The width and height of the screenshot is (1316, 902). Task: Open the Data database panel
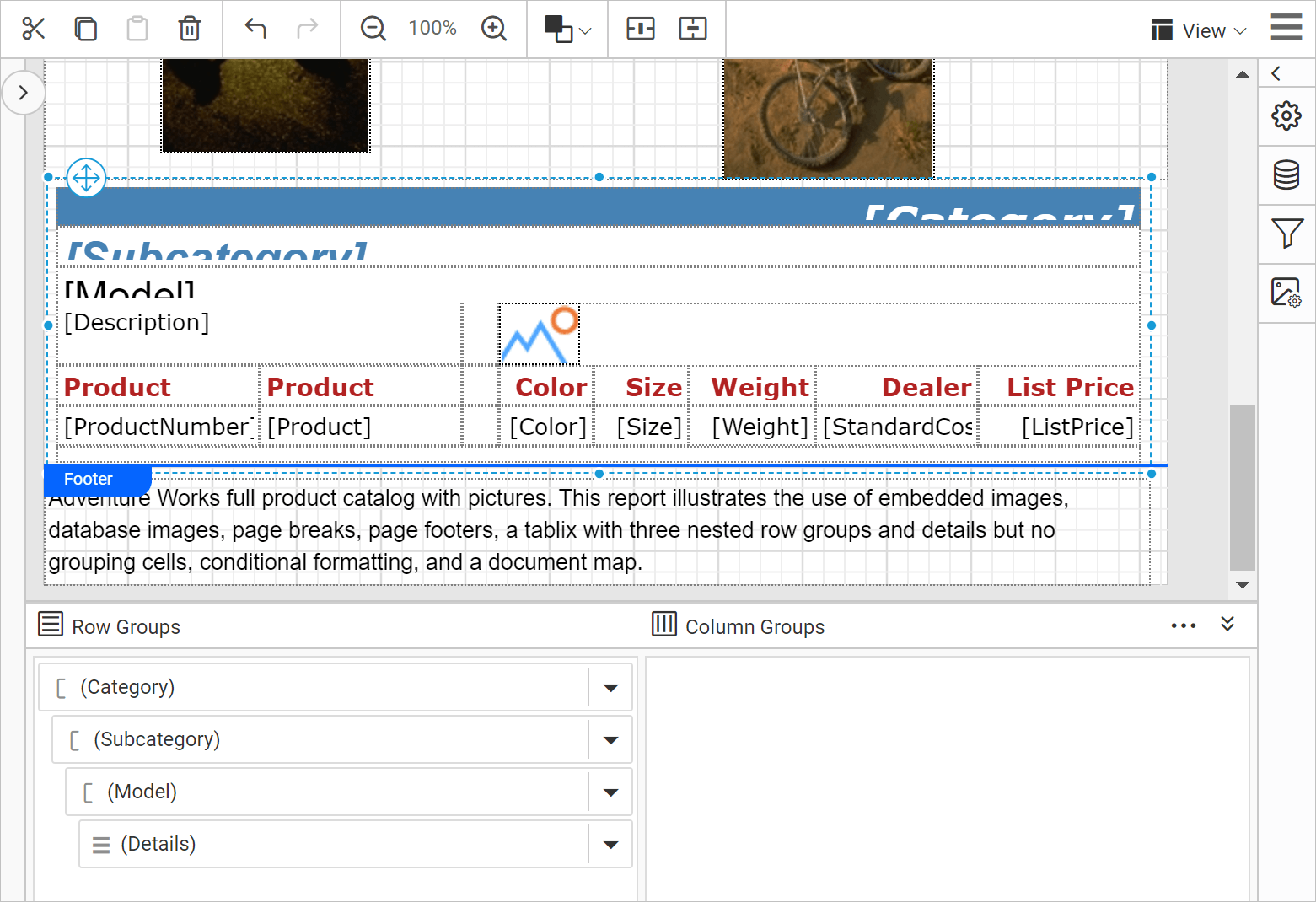click(1286, 175)
